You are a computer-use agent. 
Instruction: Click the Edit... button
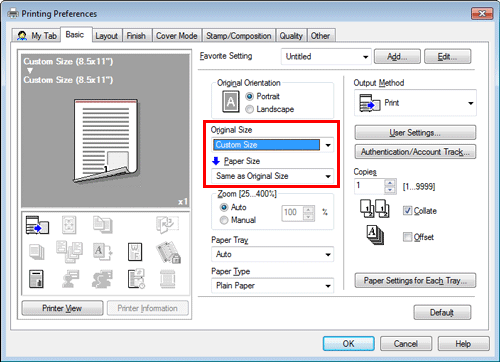(447, 56)
